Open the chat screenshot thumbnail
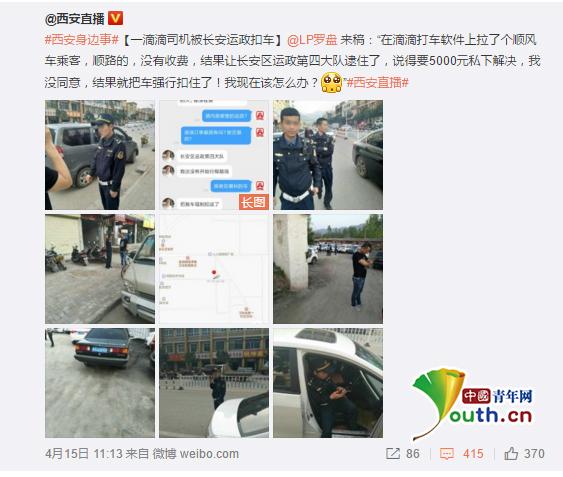This screenshot has width=563, height=477. point(214,155)
